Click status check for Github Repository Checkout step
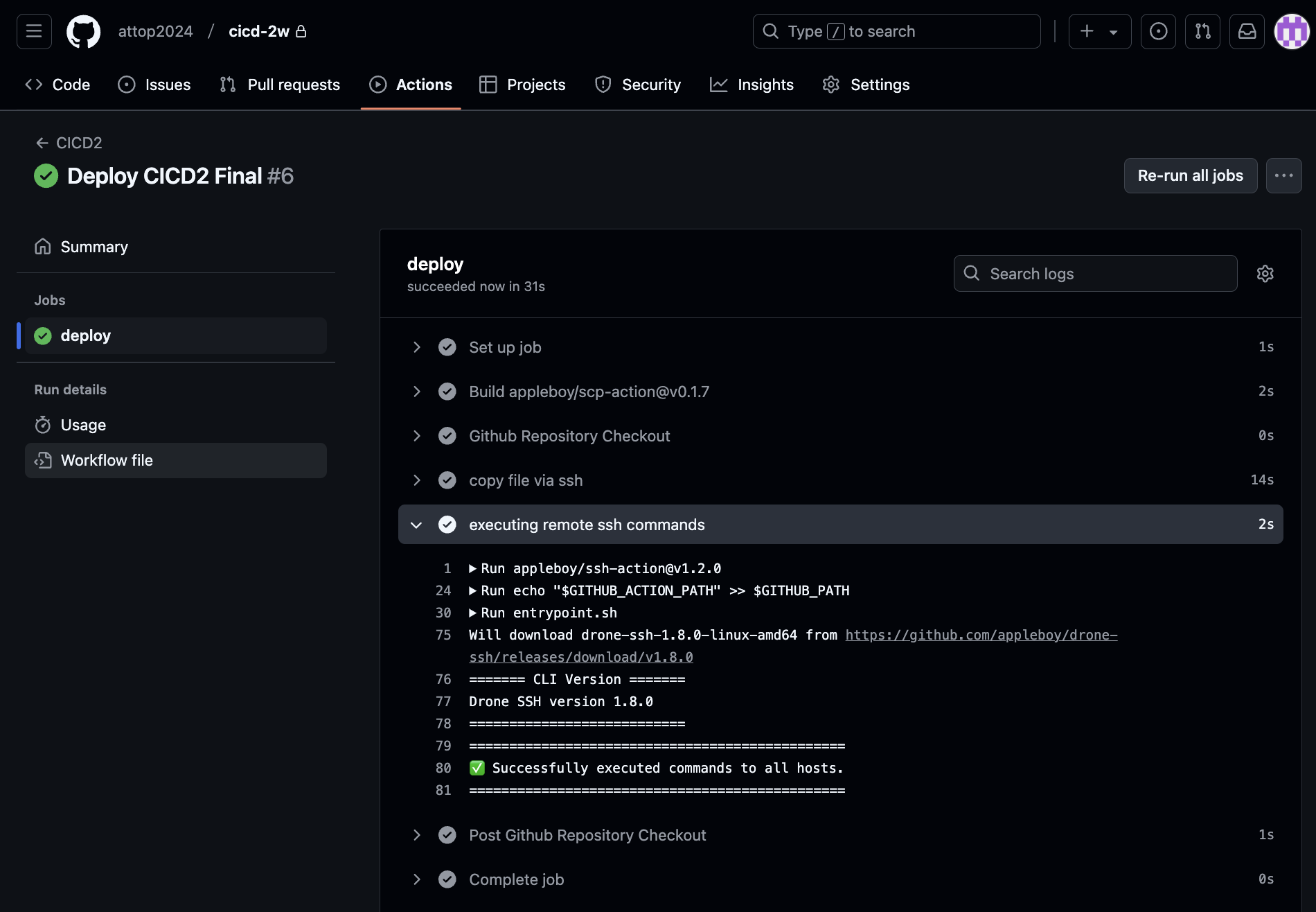Screen dimensions: 1316x912 [x=447, y=436]
